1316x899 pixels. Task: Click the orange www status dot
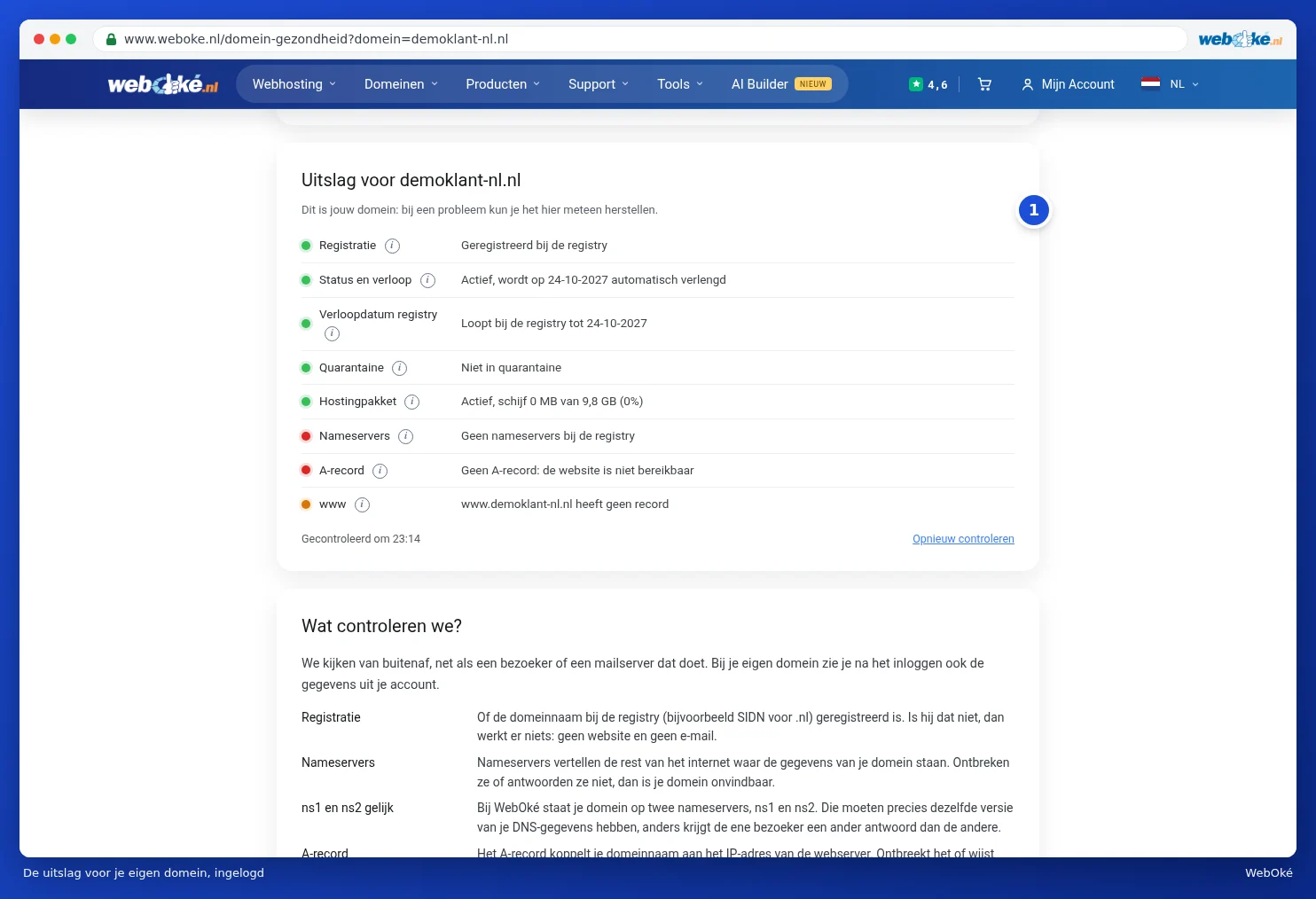point(306,504)
